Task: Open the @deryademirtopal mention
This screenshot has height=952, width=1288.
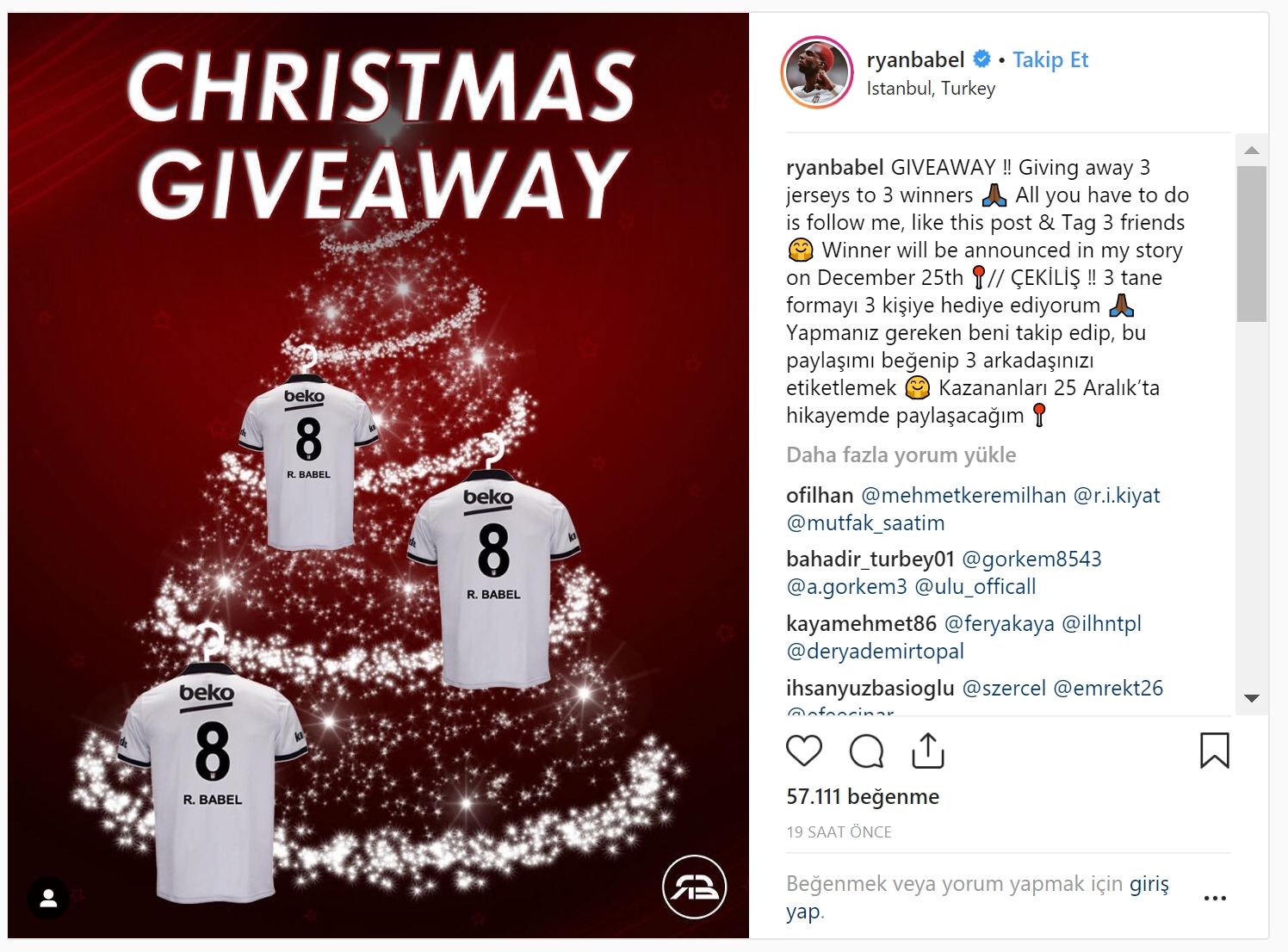Action: point(875,652)
